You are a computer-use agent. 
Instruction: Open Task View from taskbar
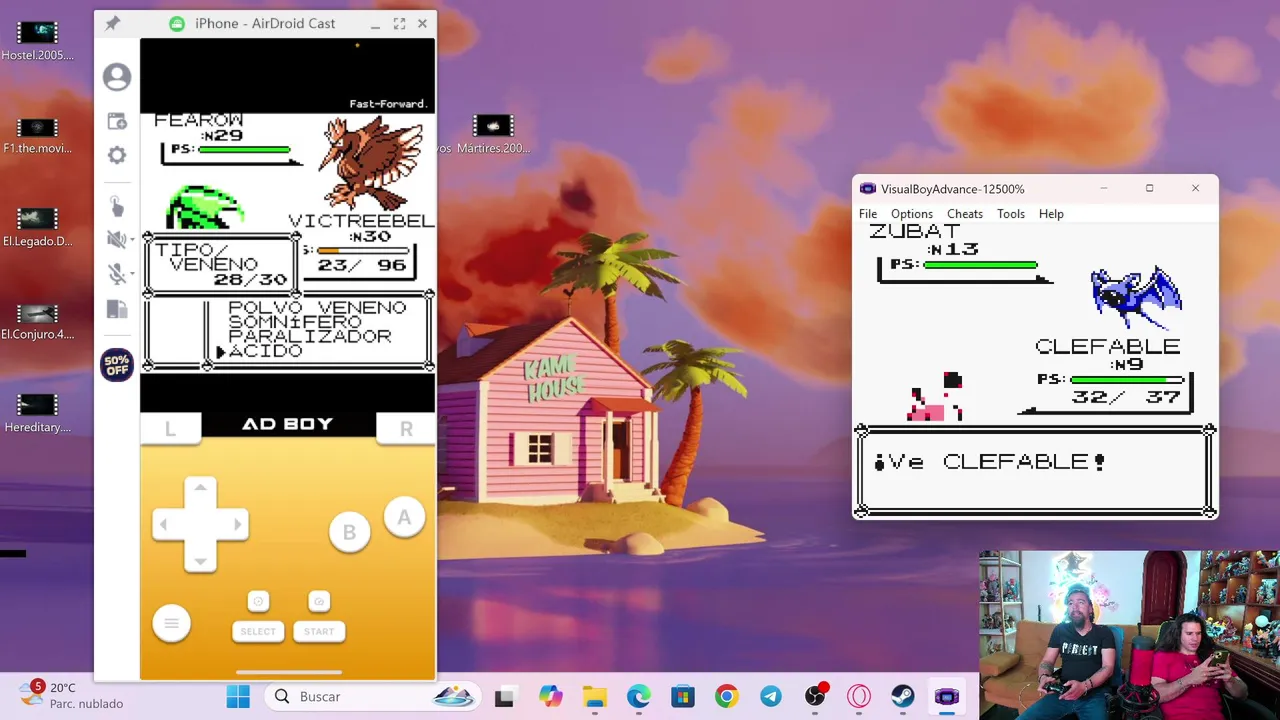[504, 697]
